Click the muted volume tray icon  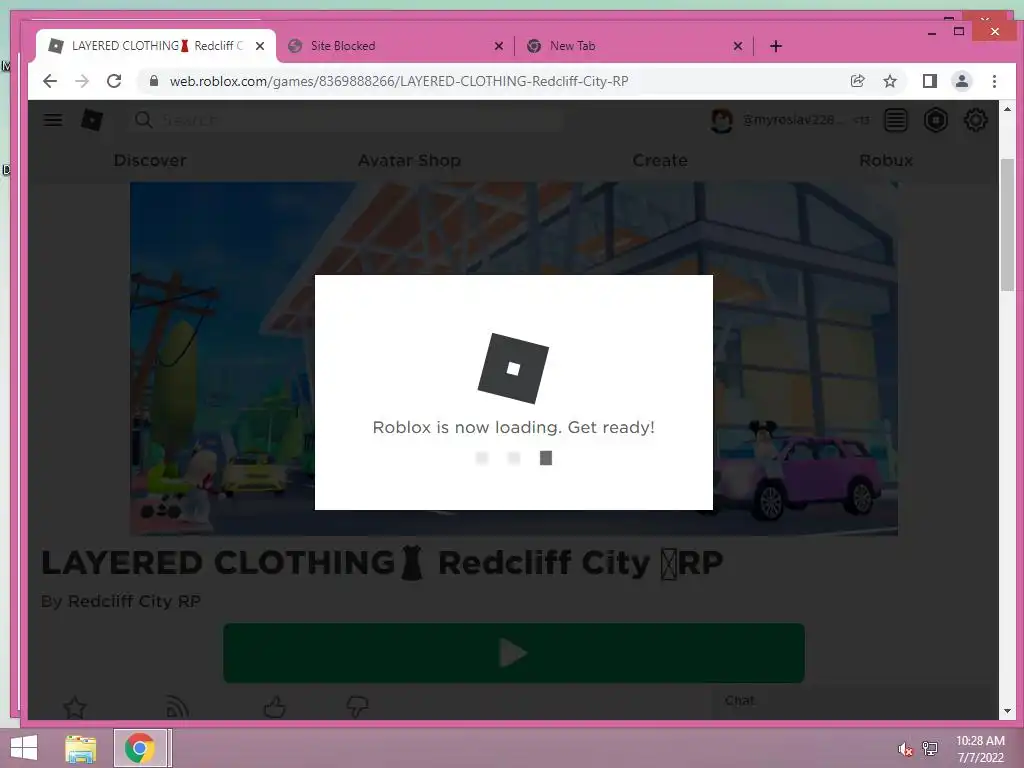(904, 749)
